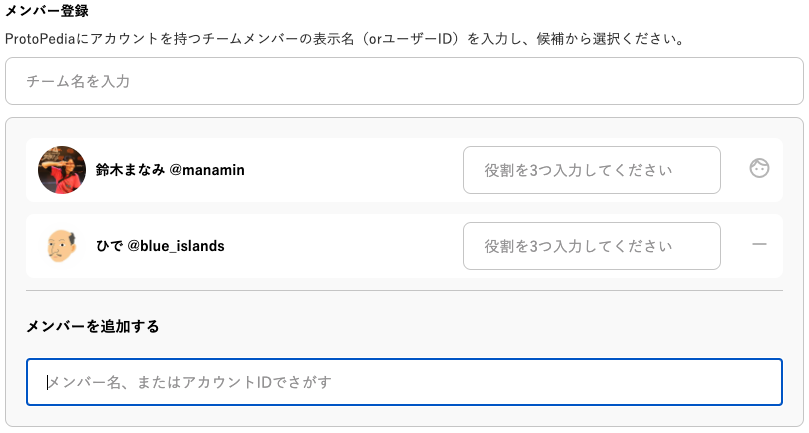Click ひで's cartoon avatar image
The height and width of the screenshot is (433, 809).
point(62,246)
